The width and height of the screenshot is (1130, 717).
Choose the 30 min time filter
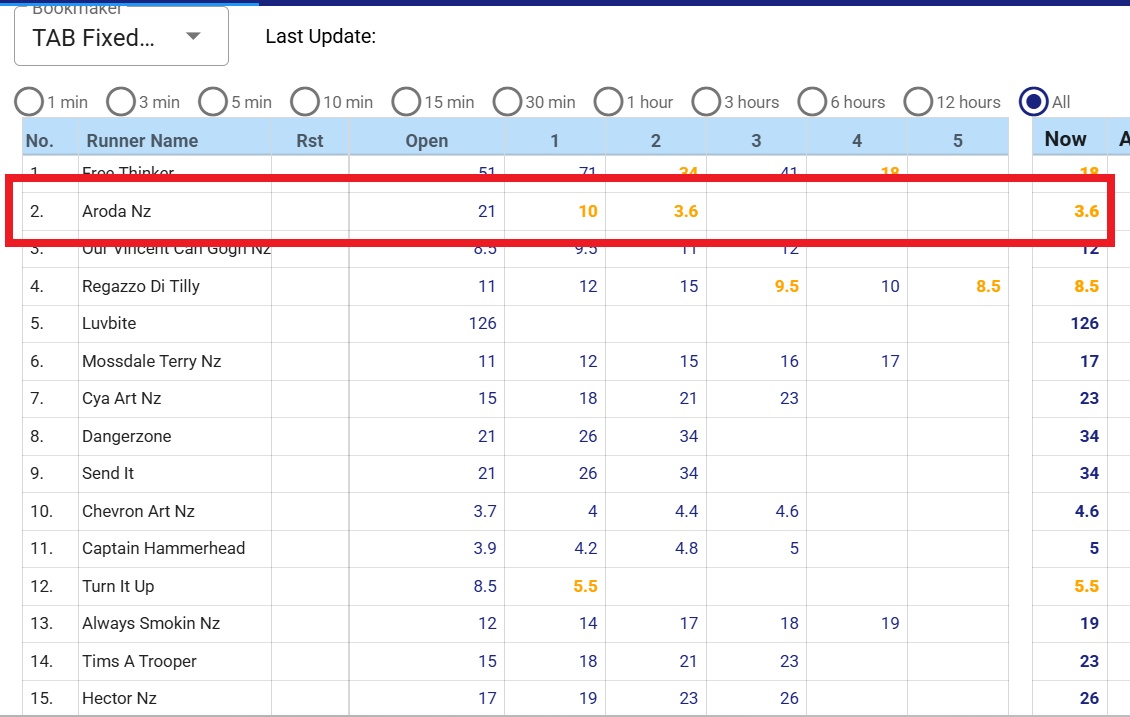pos(507,102)
